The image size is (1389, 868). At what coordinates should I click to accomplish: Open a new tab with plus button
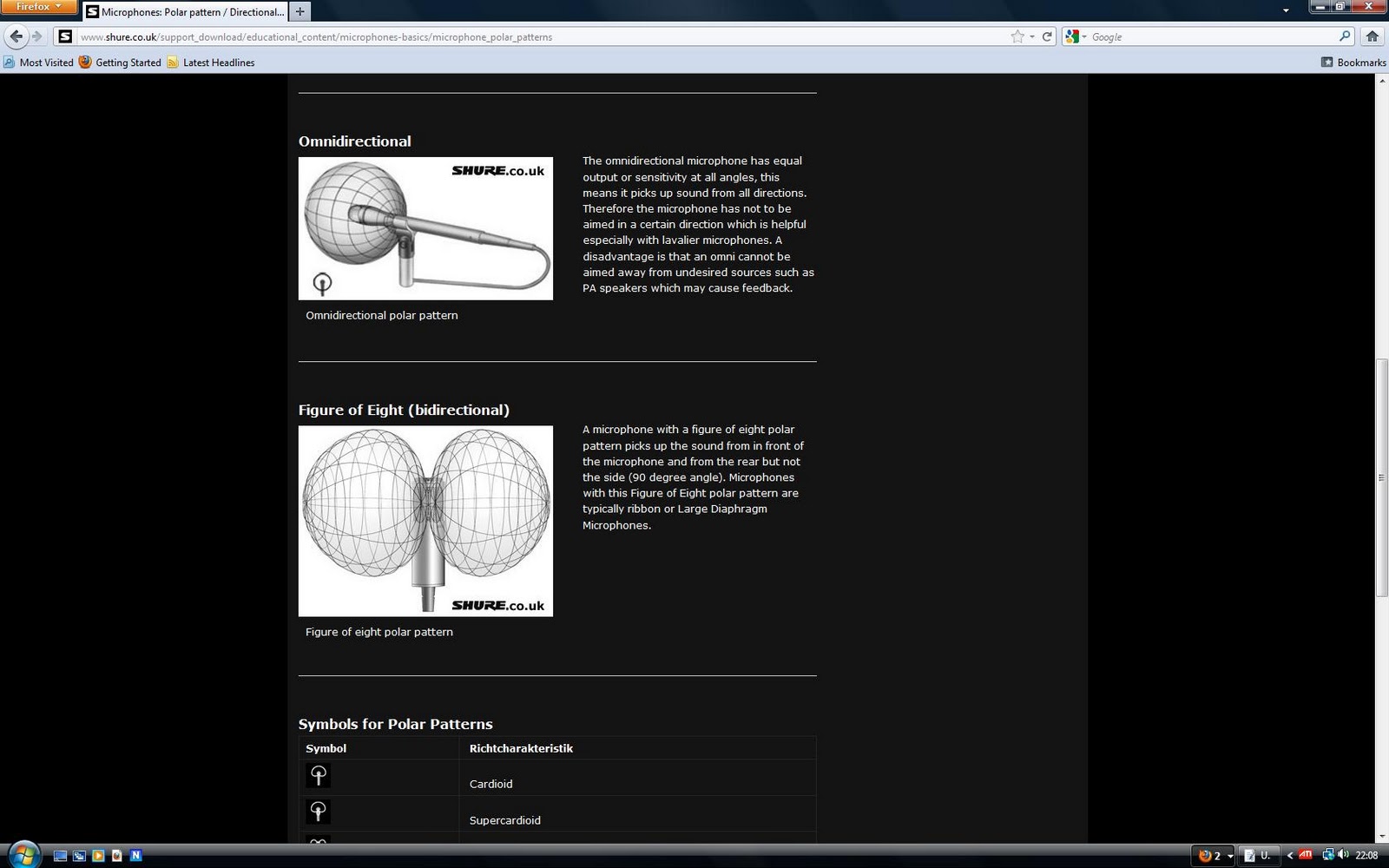pos(300,12)
